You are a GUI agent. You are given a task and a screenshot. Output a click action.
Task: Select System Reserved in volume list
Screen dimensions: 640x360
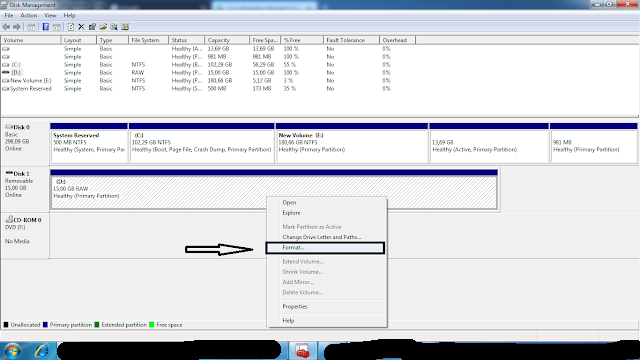(196, 89)
